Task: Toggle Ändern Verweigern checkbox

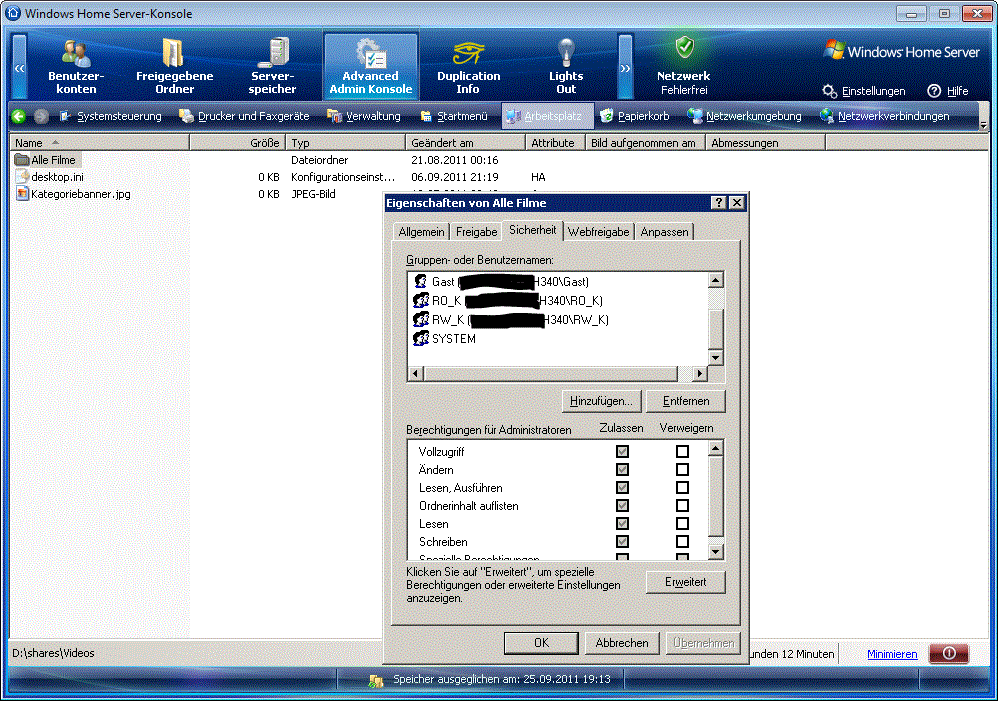Action: [682, 469]
